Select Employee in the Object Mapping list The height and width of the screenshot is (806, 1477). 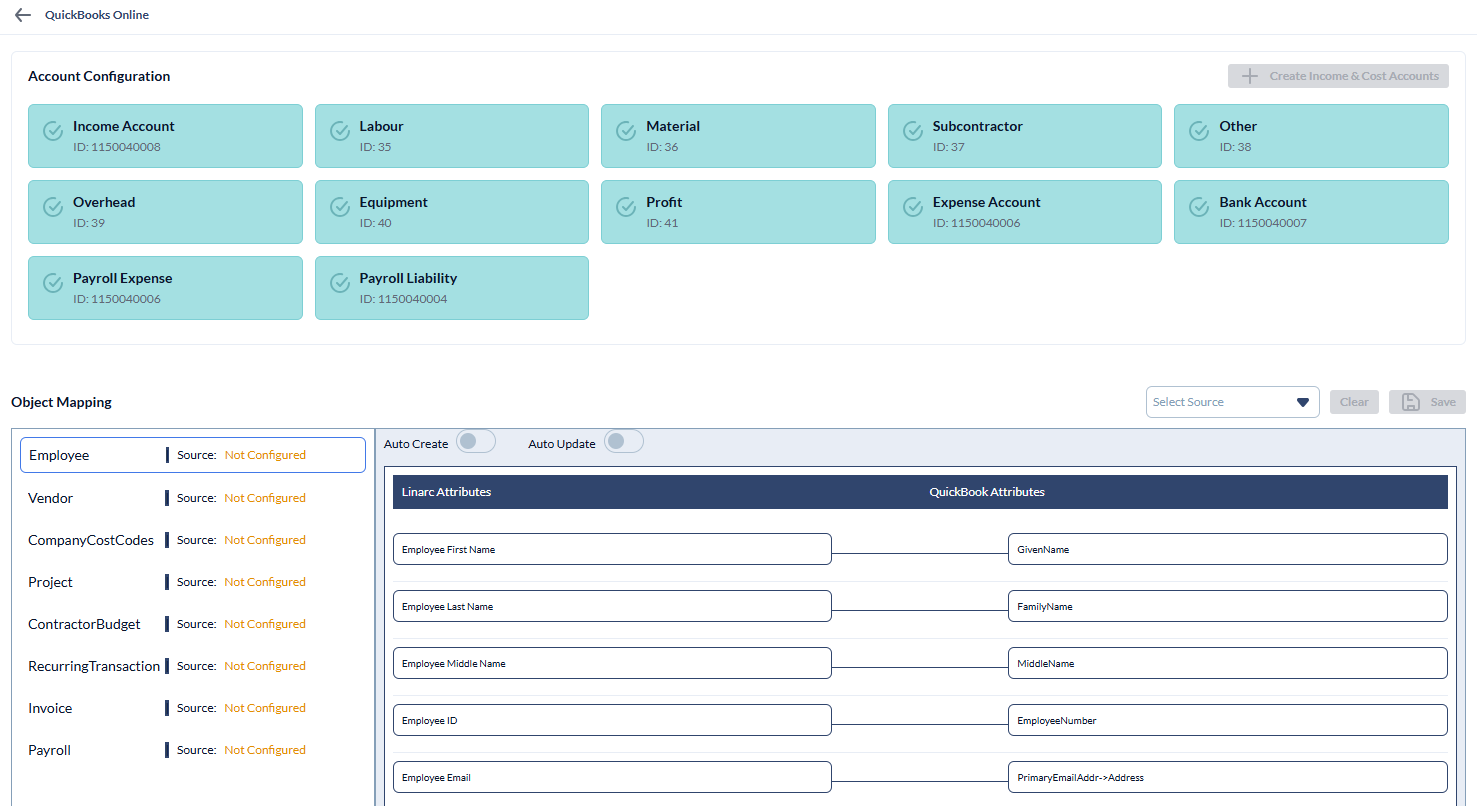point(193,455)
